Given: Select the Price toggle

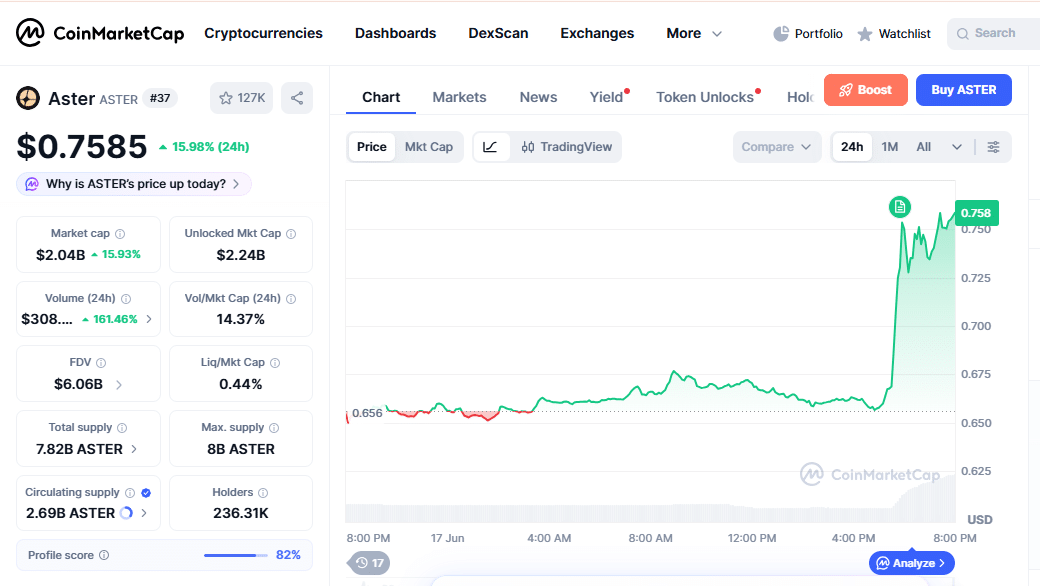Looking at the screenshot, I should pos(371,147).
